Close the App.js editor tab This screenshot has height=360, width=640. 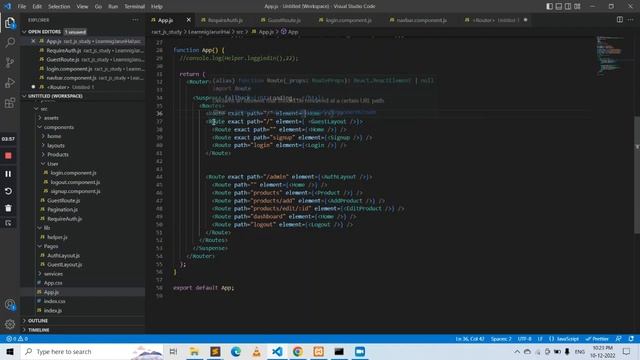(189, 20)
